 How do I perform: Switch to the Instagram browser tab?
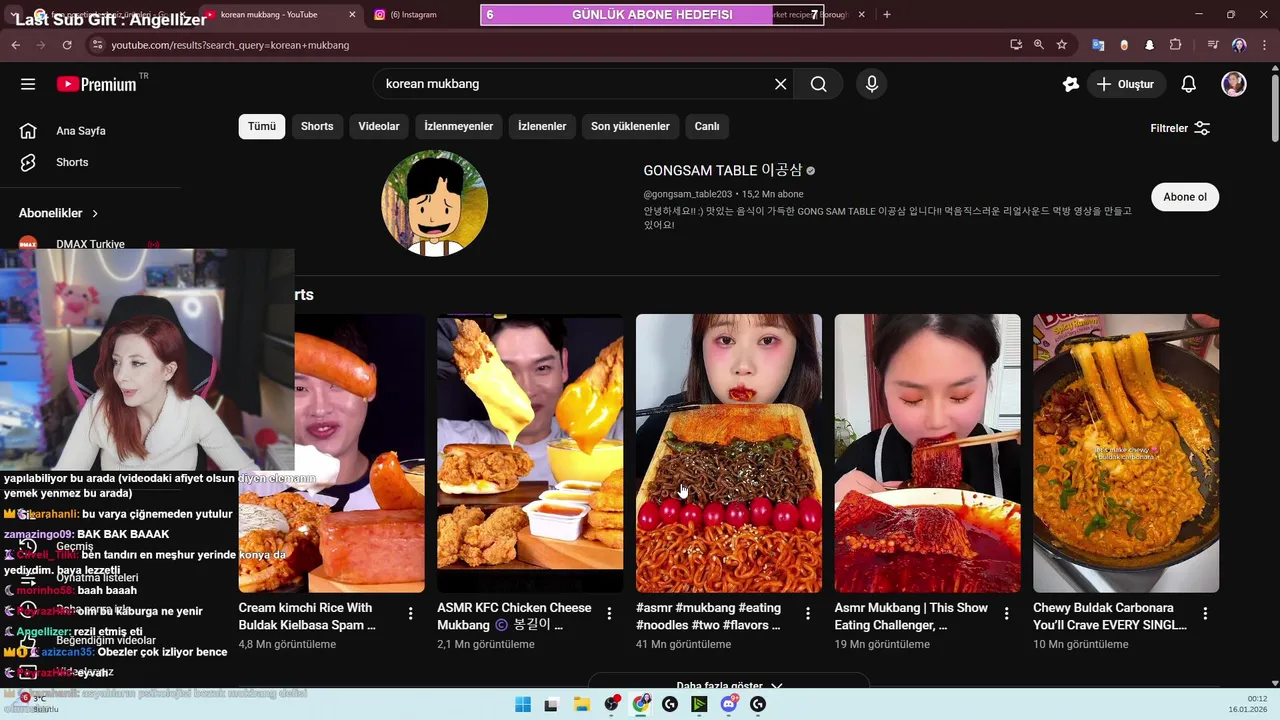tap(413, 15)
